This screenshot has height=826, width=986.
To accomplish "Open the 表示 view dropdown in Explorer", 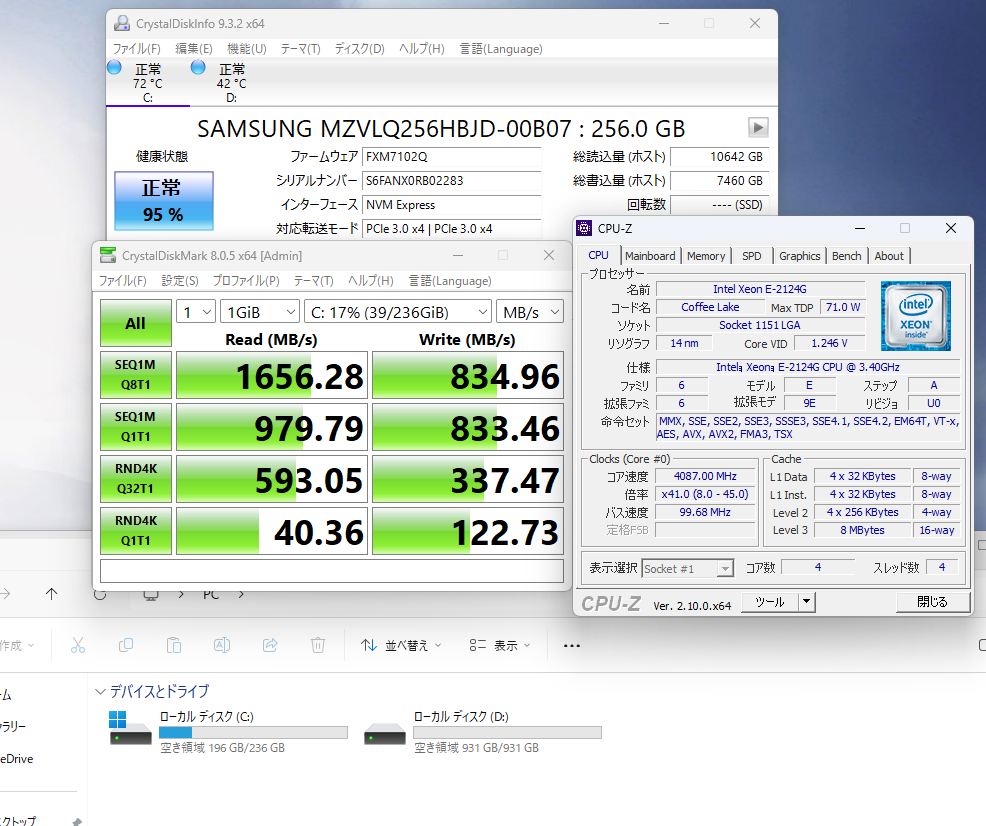I will 500,645.
